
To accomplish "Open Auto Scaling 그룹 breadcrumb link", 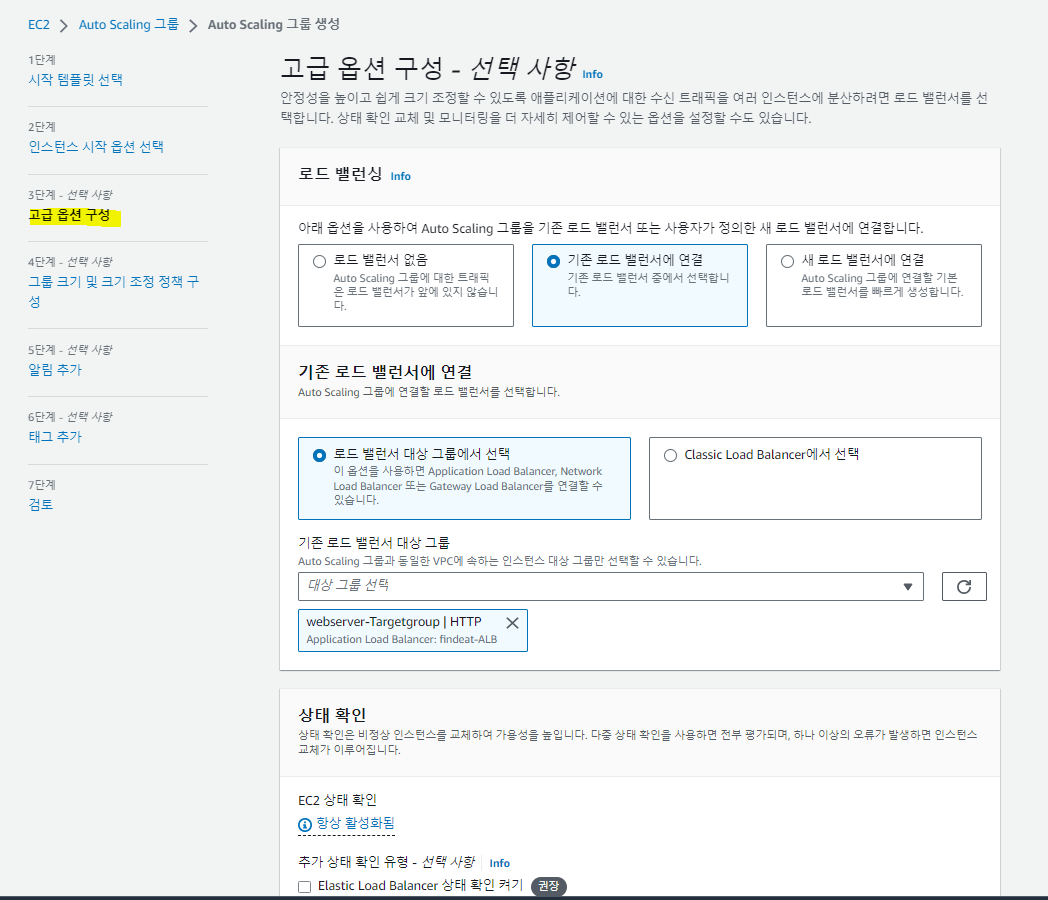I will click(x=129, y=25).
